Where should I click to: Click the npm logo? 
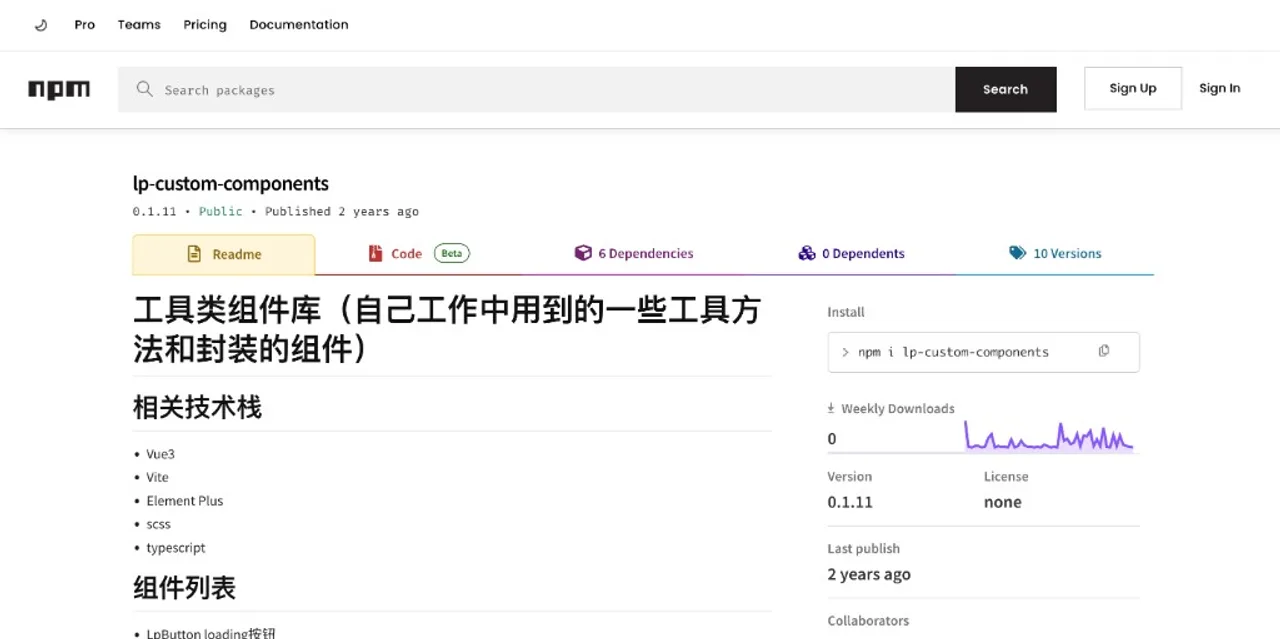point(59,89)
